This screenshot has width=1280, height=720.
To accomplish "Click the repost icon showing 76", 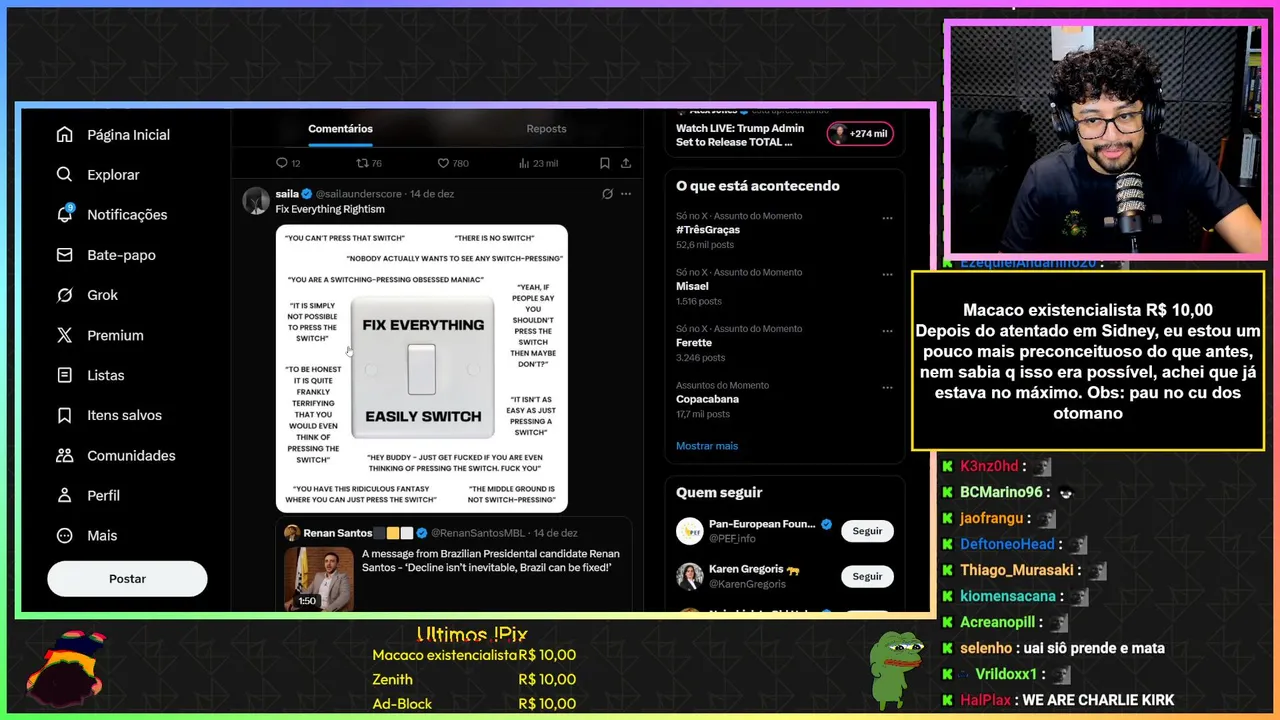I will click(x=363, y=163).
